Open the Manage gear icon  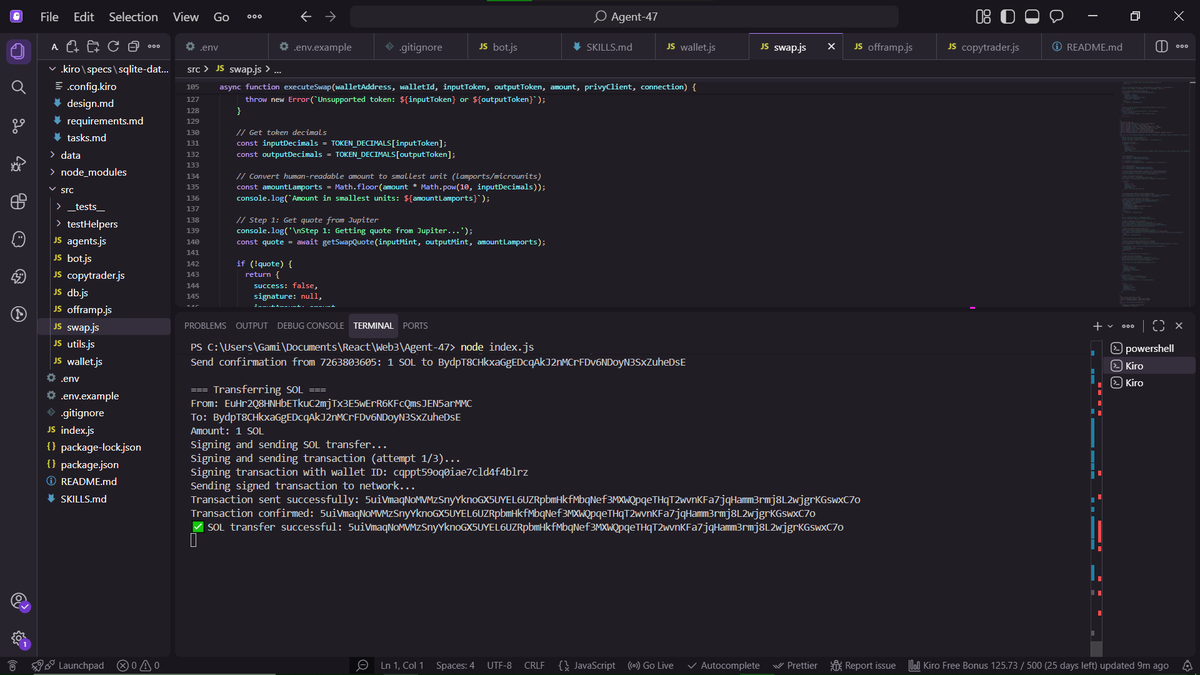[x=19, y=639]
